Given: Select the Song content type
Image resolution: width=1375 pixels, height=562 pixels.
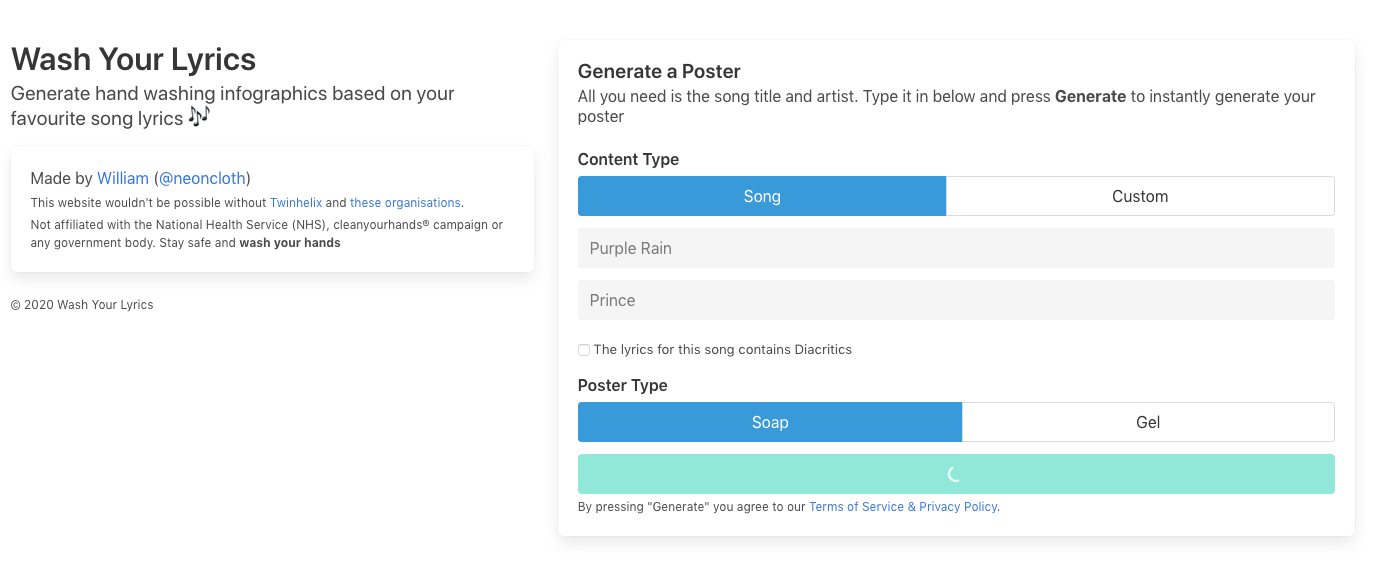Looking at the screenshot, I should pos(762,196).
